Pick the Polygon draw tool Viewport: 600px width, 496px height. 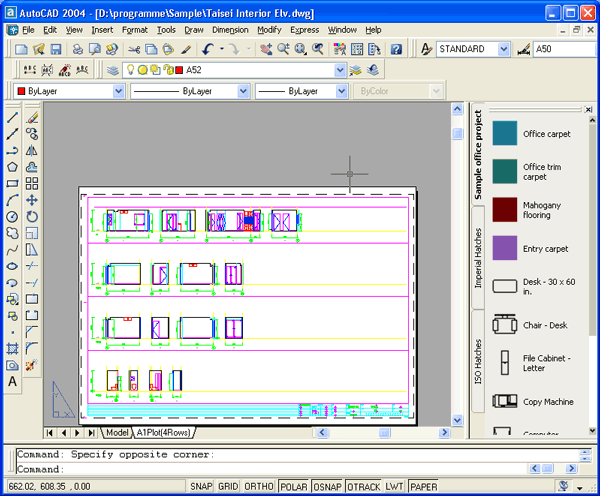tap(12, 167)
